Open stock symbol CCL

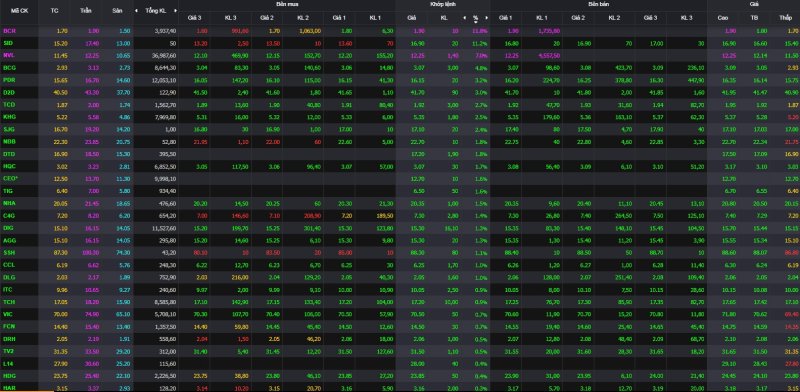(9, 265)
